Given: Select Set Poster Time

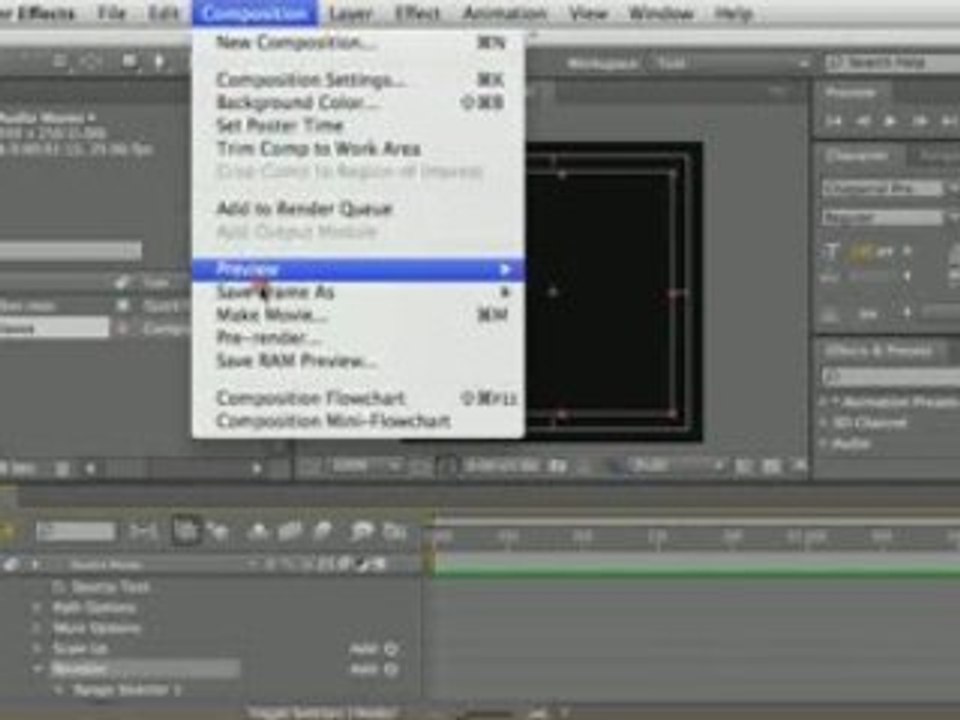Looking at the screenshot, I should pos(358,126).
